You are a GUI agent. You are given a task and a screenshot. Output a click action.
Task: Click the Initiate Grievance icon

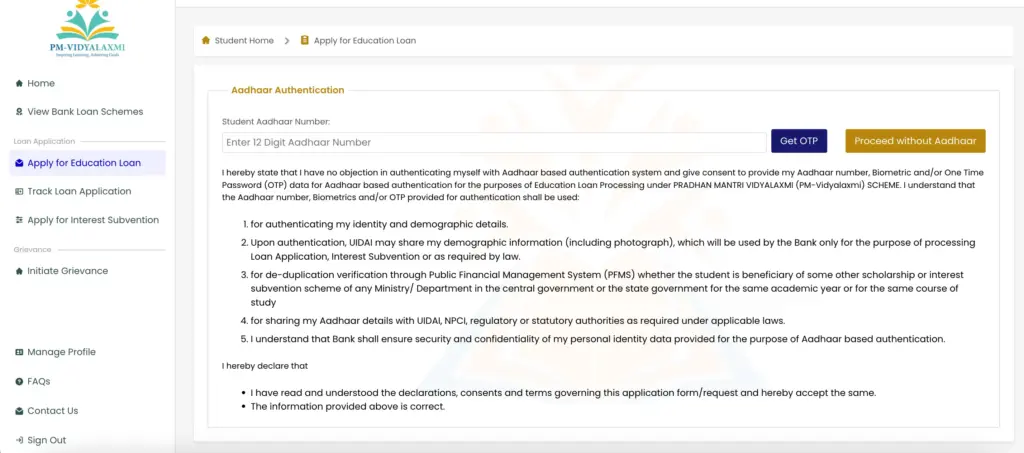[19, 271]
